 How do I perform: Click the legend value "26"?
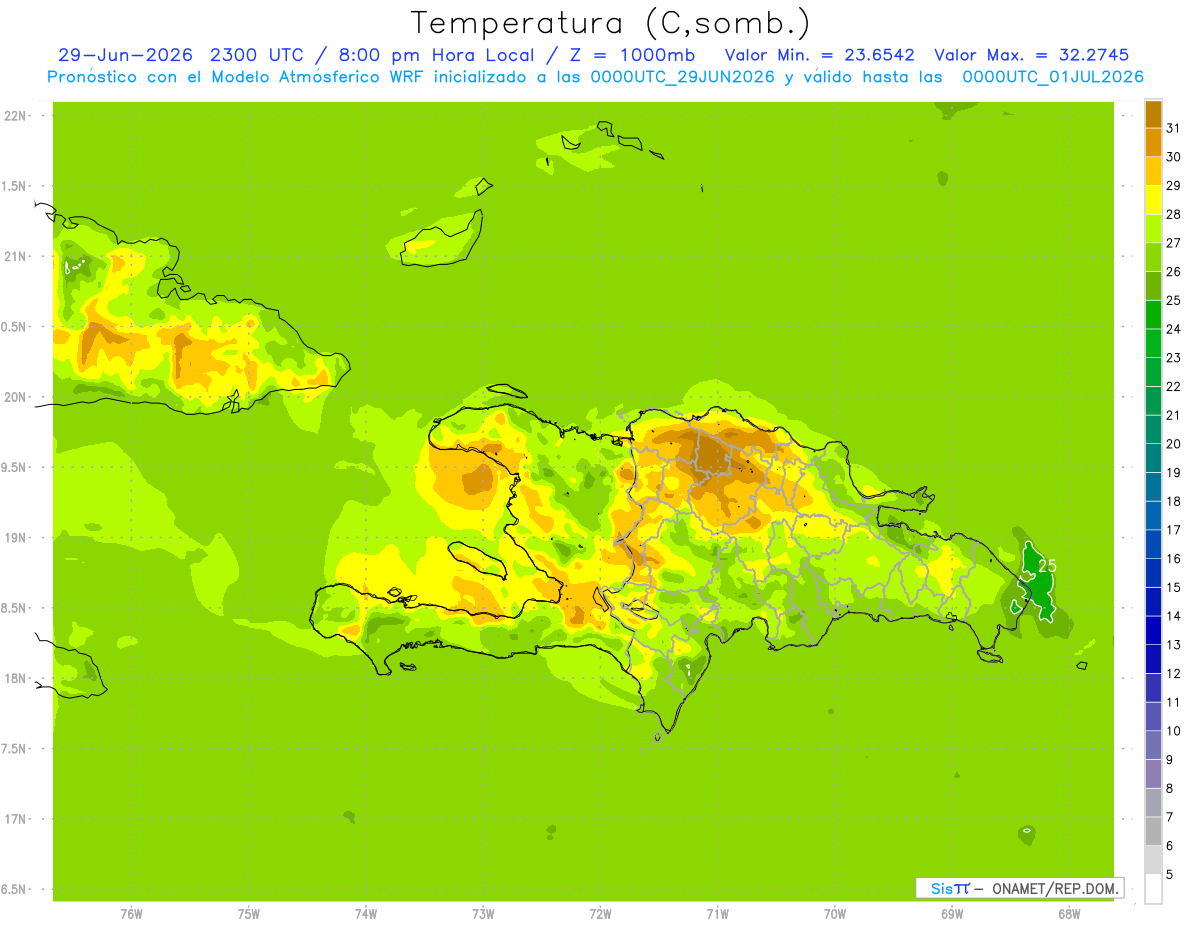click(1173, 271)
